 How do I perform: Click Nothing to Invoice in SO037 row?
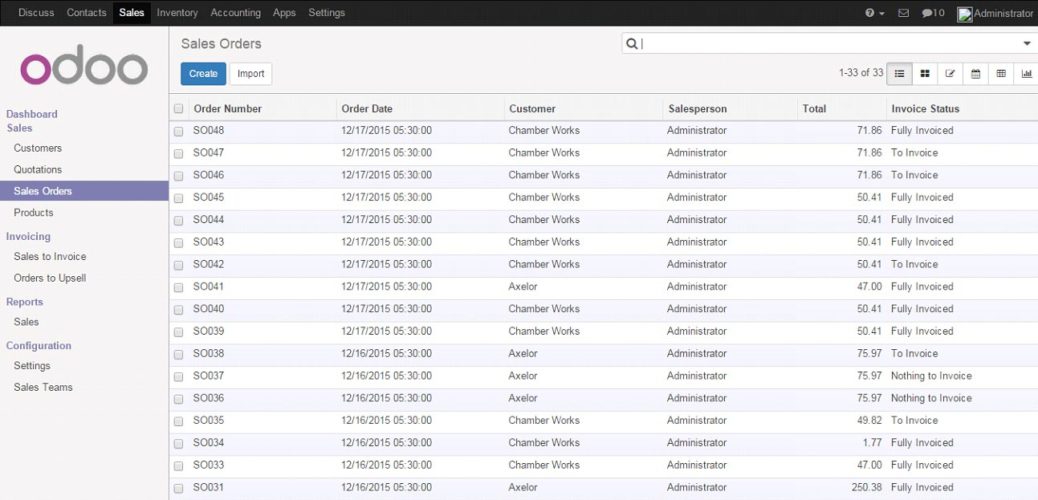click(931, 376)
